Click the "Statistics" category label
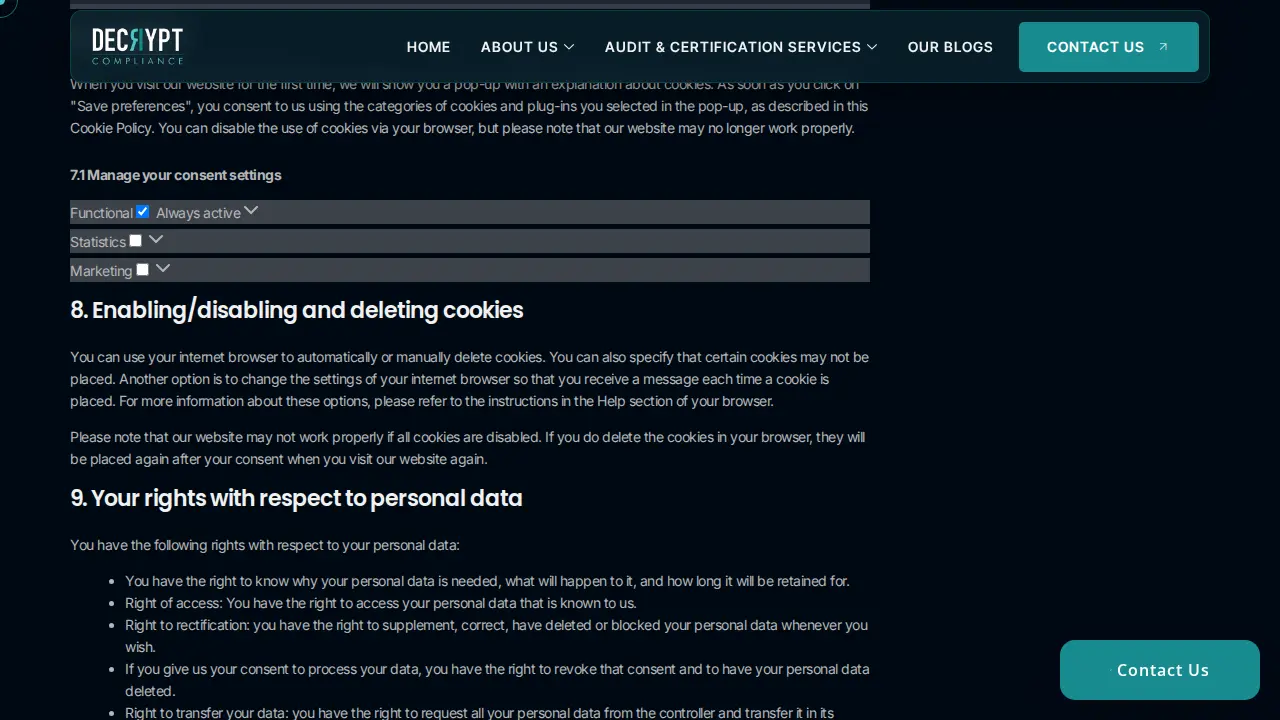1280x720 pixels. pos(98,242)
